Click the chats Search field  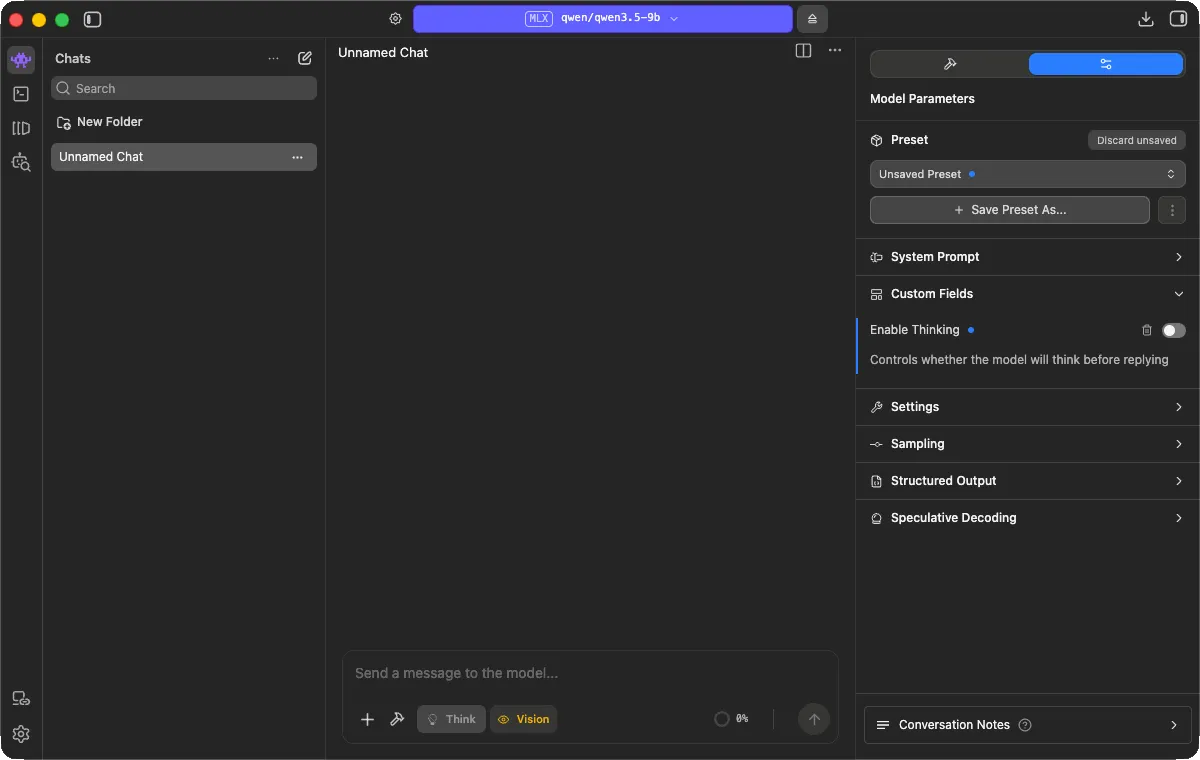[x=184, y=89]
